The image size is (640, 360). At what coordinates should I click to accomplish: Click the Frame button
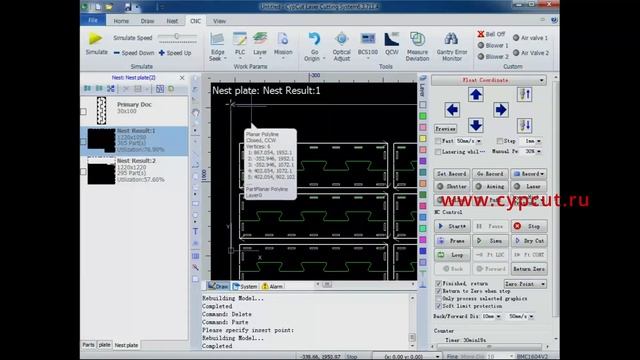click(451, 241)
